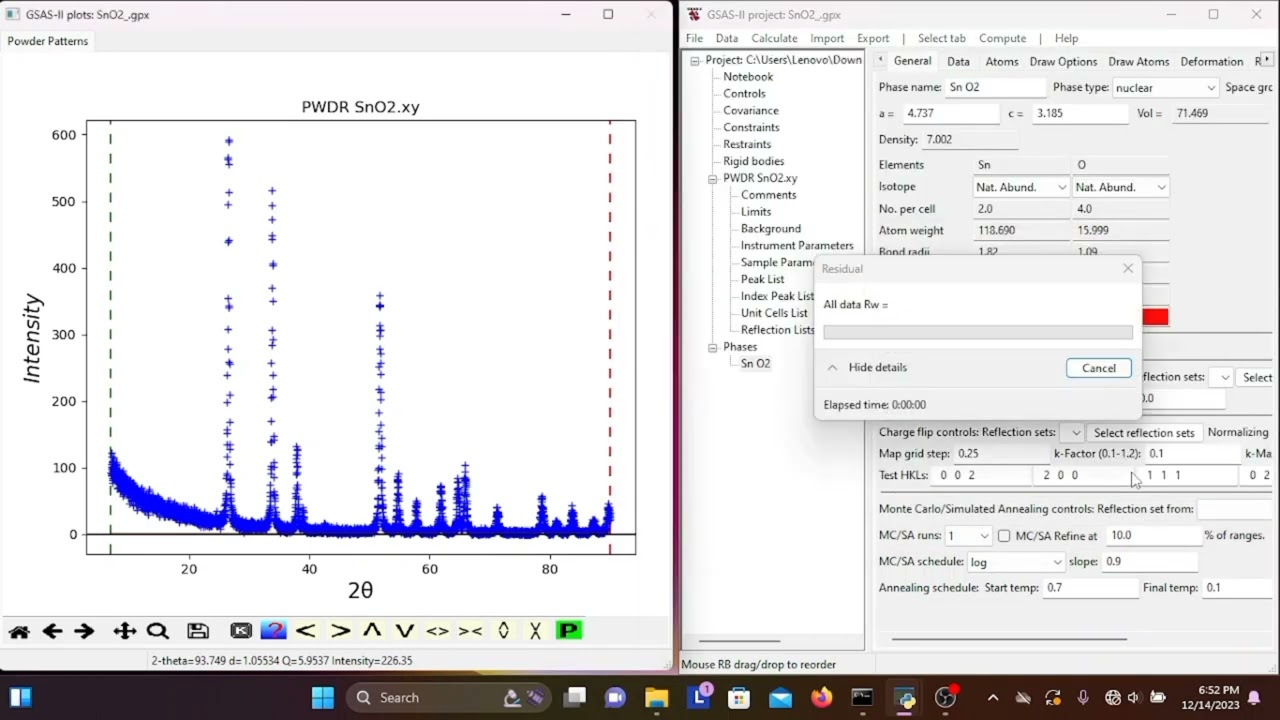Image resolution: width=1280 pixels, height=720 pixels.
Task: Open File Explorer from taskbar
Action: point(656,697)
